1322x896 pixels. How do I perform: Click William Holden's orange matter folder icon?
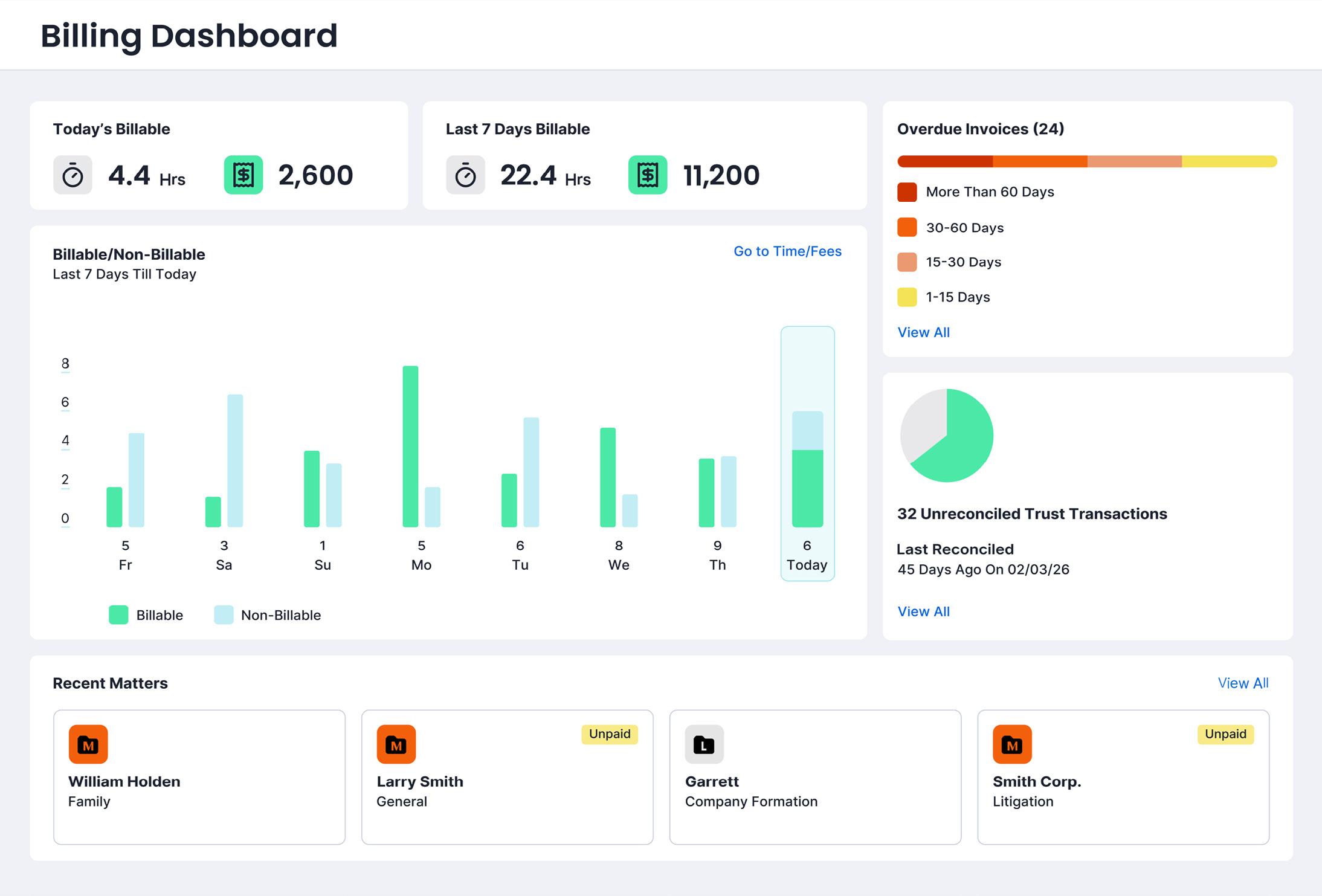click(88, 744)
